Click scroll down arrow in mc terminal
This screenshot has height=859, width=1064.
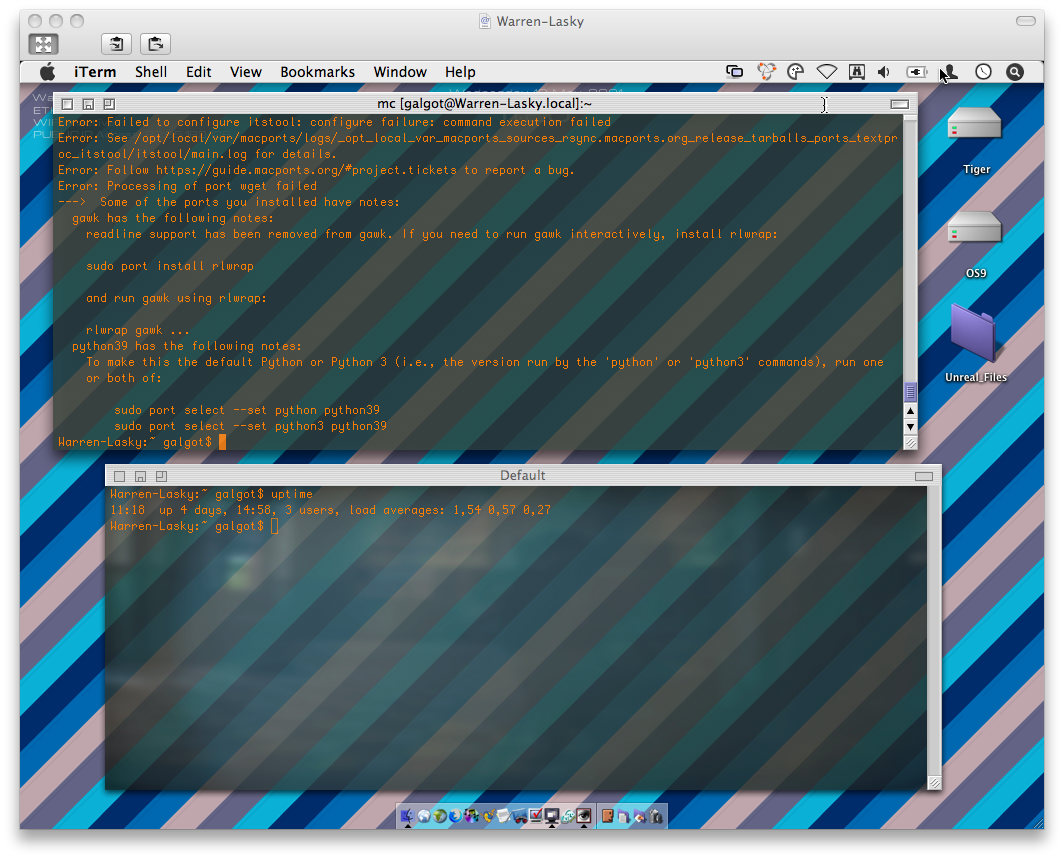[910, 427]
